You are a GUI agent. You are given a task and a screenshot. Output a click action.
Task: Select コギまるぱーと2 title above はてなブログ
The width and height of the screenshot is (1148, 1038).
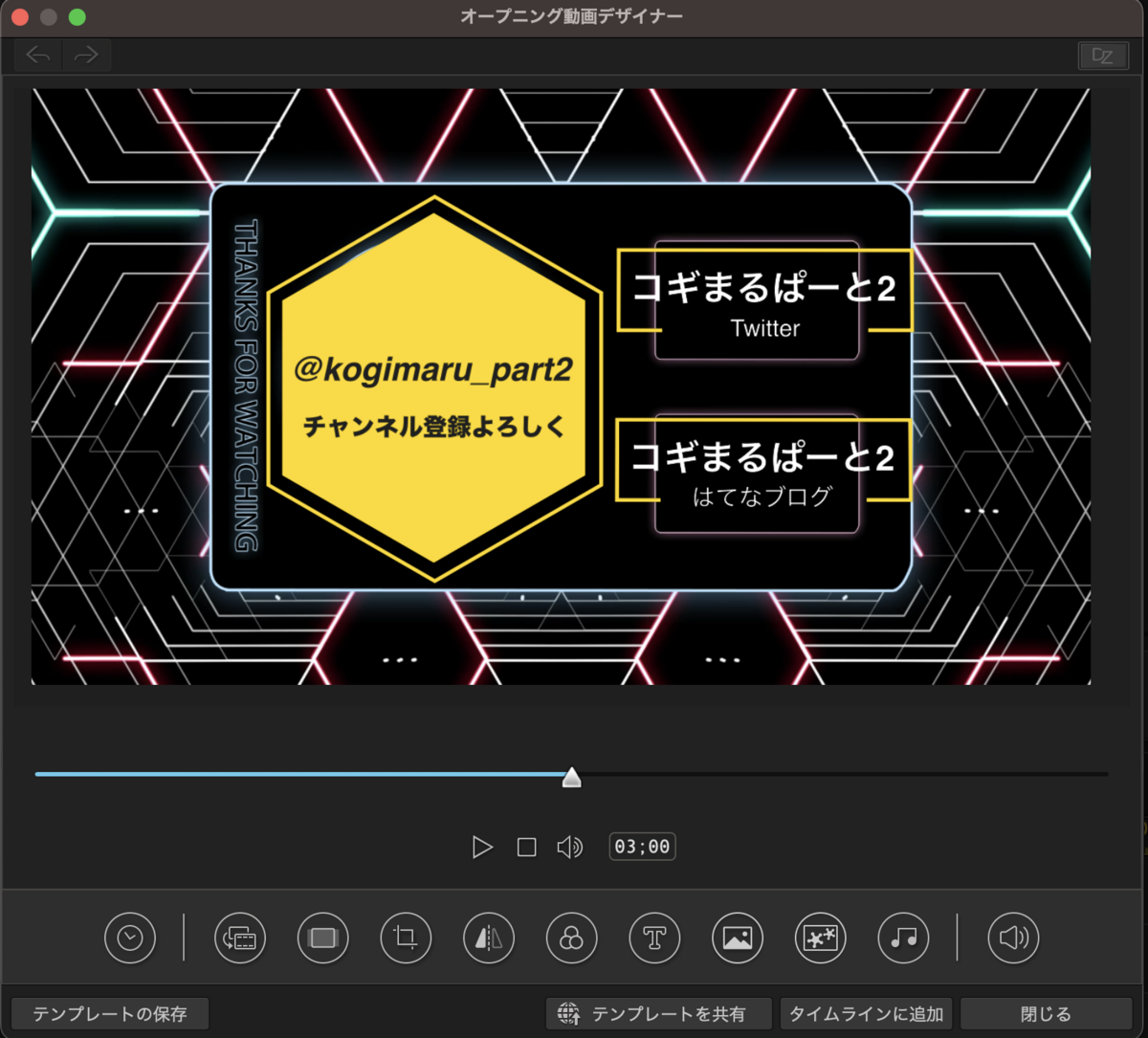point(763,456)
